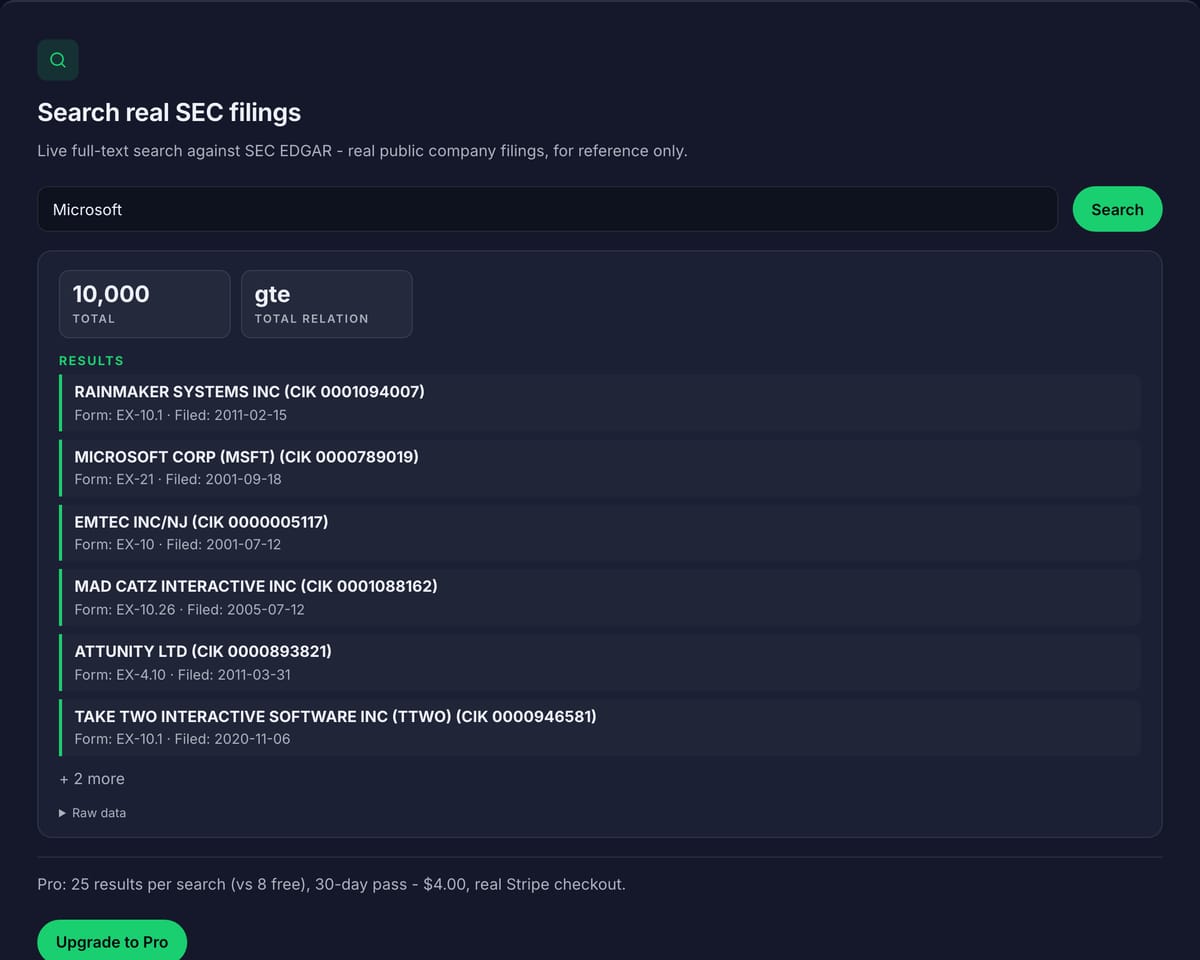
Task: Click 'Form: EX-10.1 · Filed: 2011-02-15' text
Action: point(181,415)
